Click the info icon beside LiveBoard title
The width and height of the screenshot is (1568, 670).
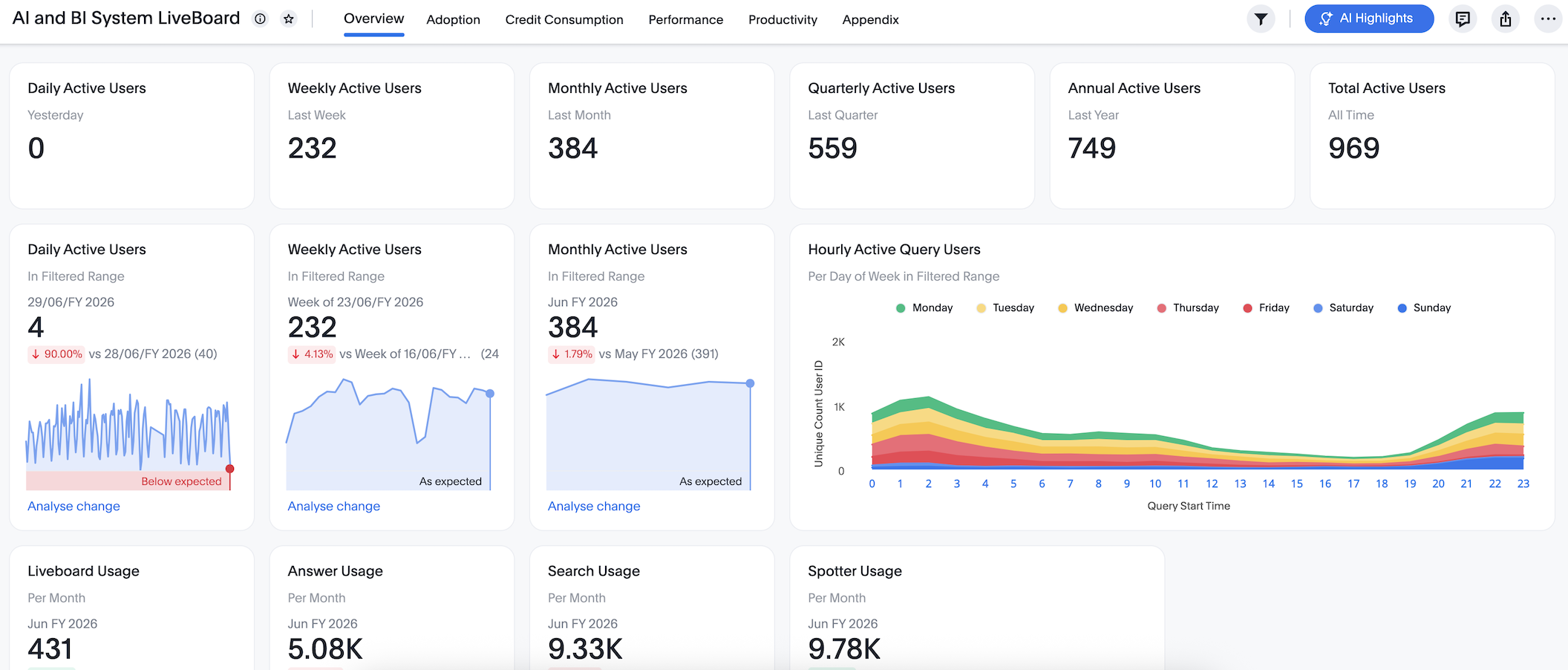[260, 19]
